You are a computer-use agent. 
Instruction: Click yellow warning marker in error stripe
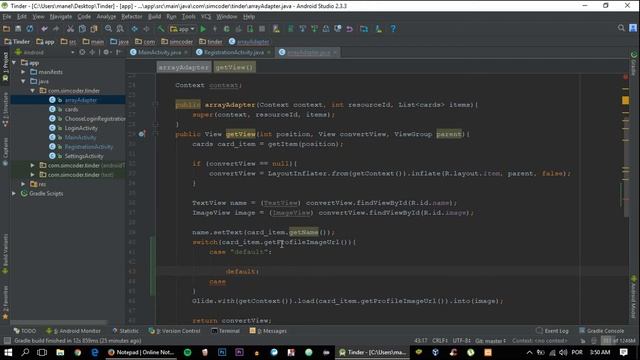pyautogui.click(x=625, y=100)
